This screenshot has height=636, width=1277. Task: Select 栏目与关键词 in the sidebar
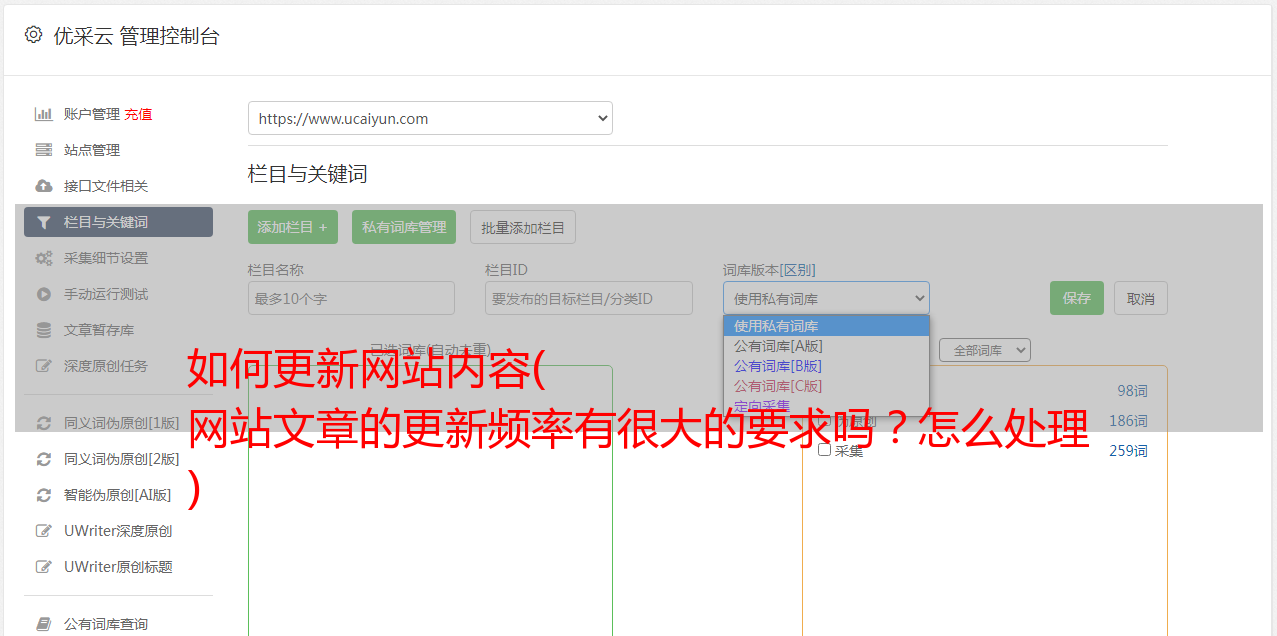pyautogui.click(x=118, y=222)
